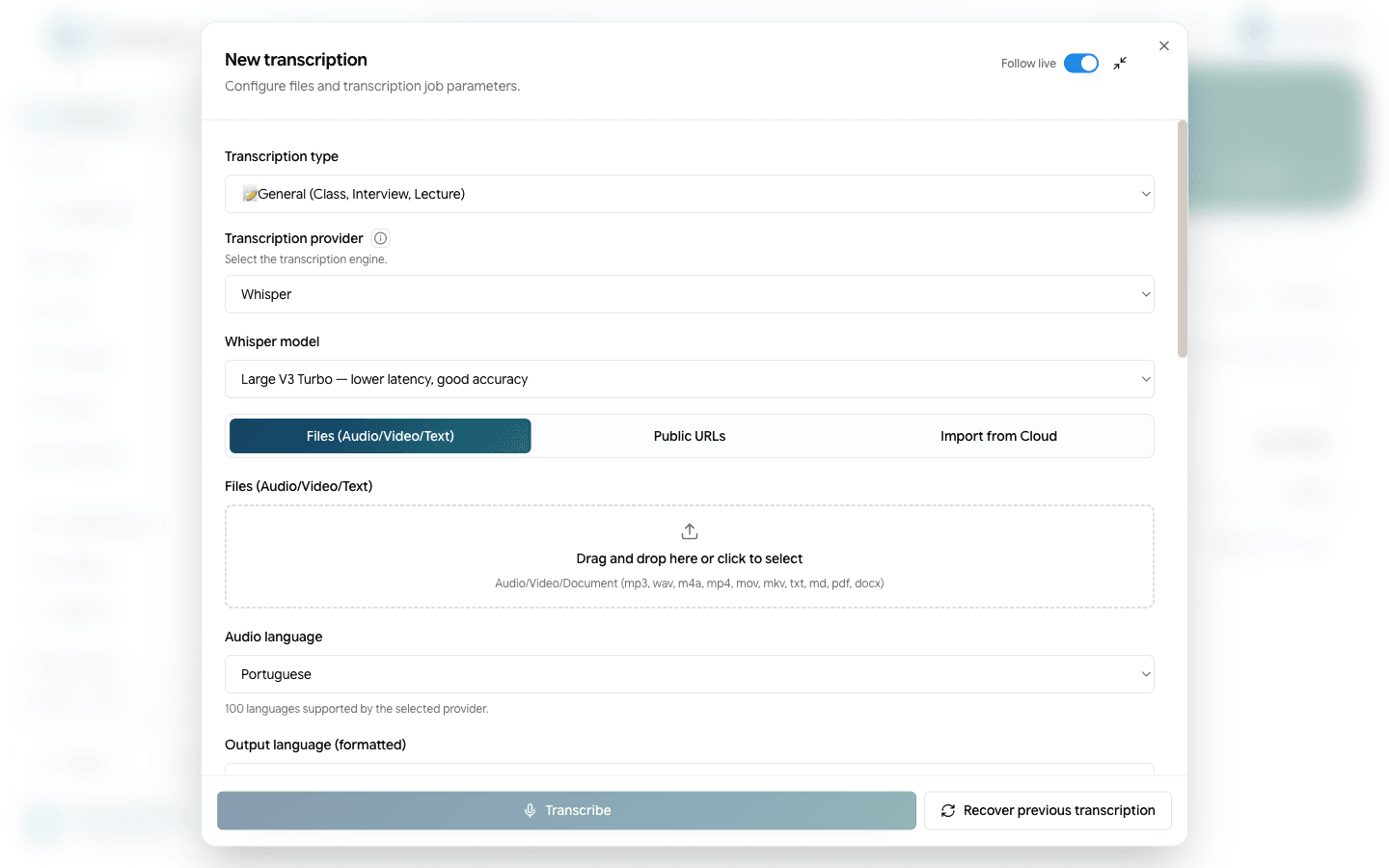Click the microphone icon on Transcribe button
Viewport: 1389px width, 868px height.
coord(530,810)
